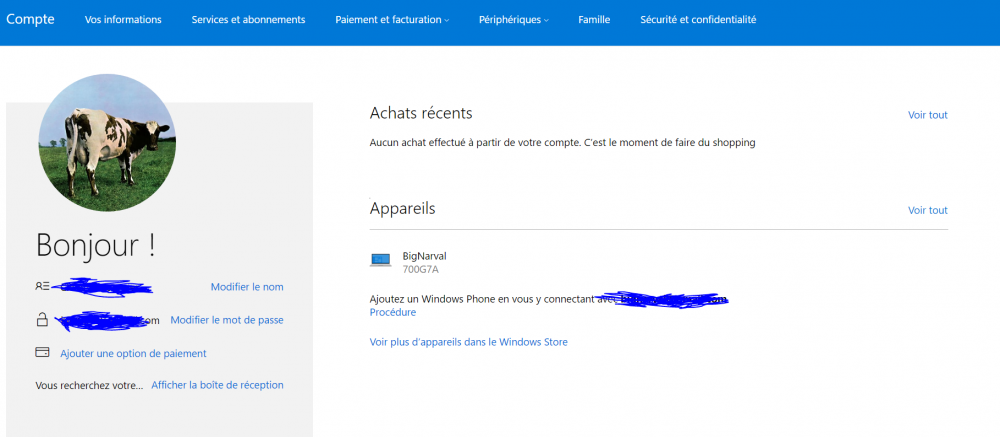This screenshot has width=1000, height=437.
Task: Click Ajouter une option de paiement
Action: point(133,353)
